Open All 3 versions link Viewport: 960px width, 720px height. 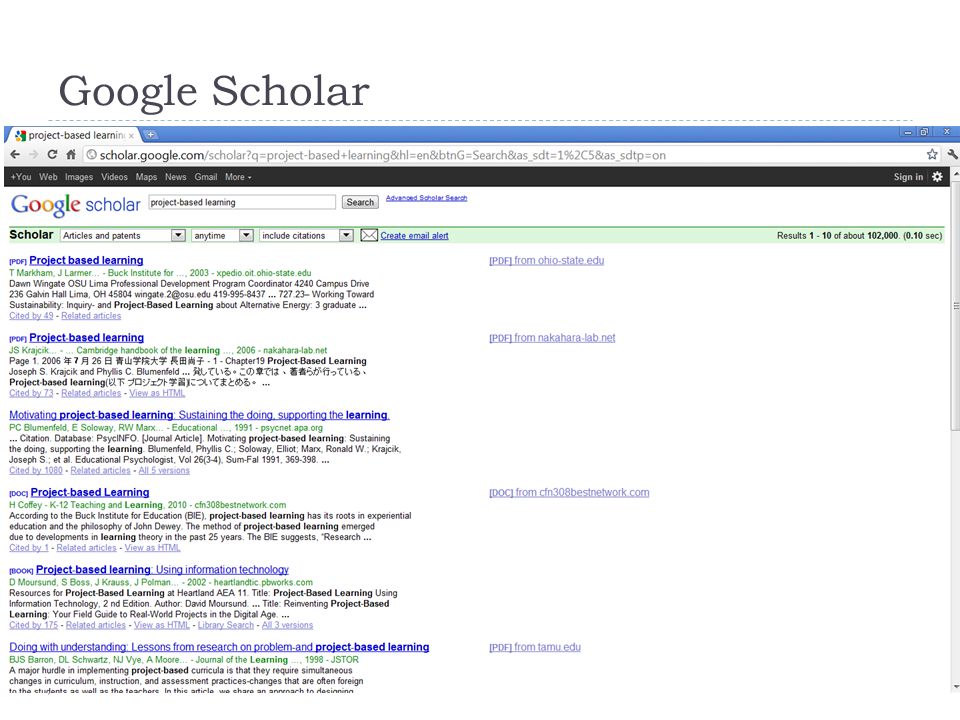point(287,625)
